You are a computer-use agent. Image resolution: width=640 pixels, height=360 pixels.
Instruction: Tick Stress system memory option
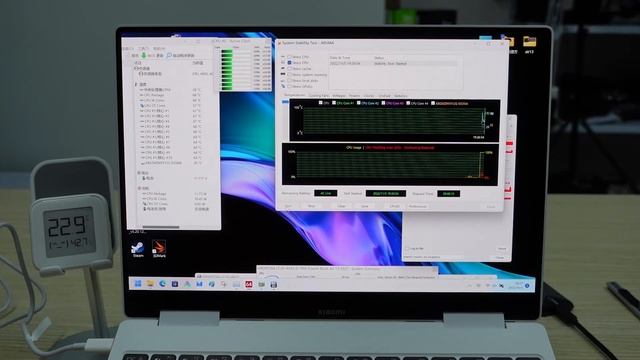tap(289, 75)
